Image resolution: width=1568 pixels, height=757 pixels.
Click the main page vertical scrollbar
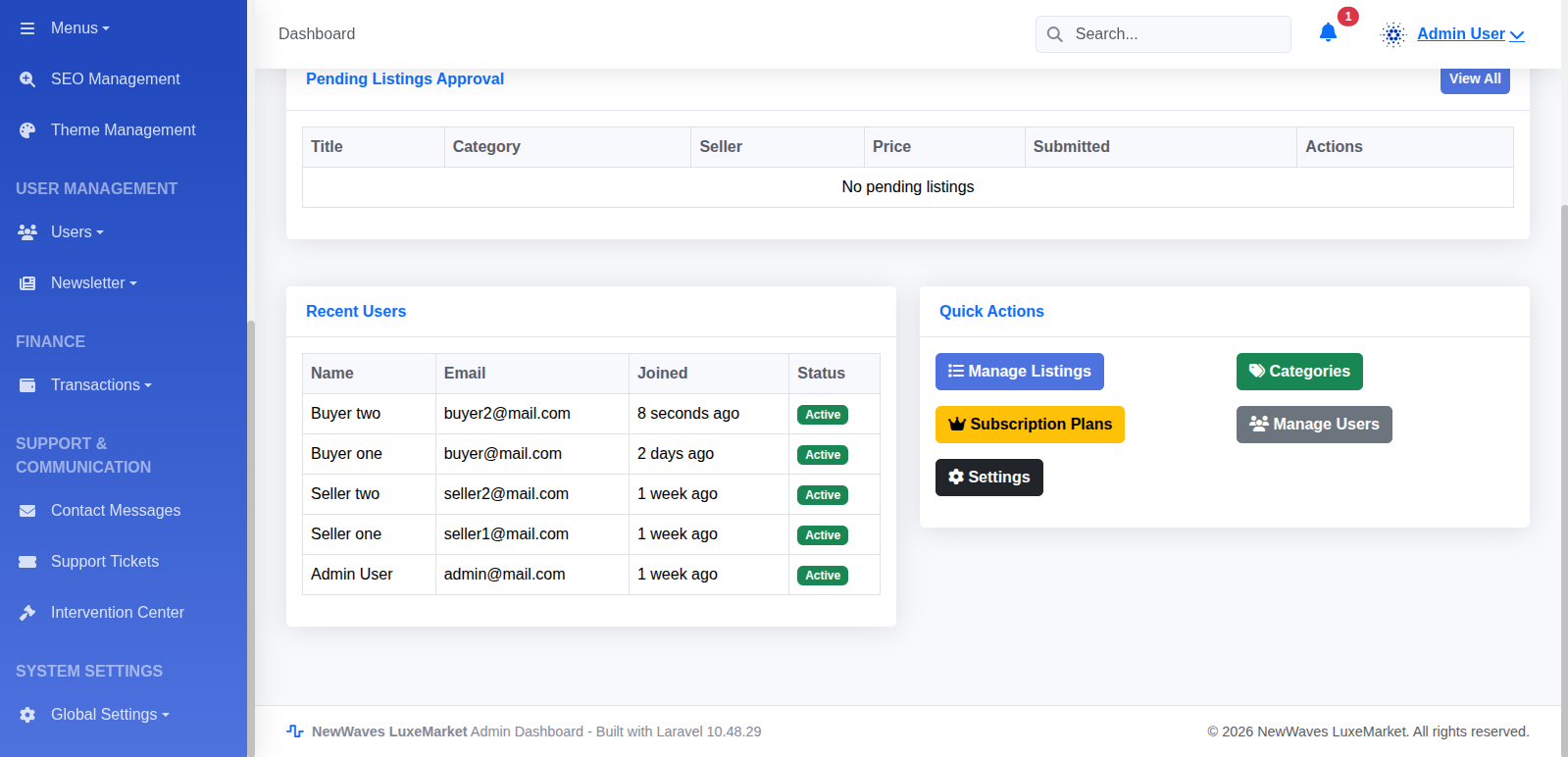coord(1564,480)
